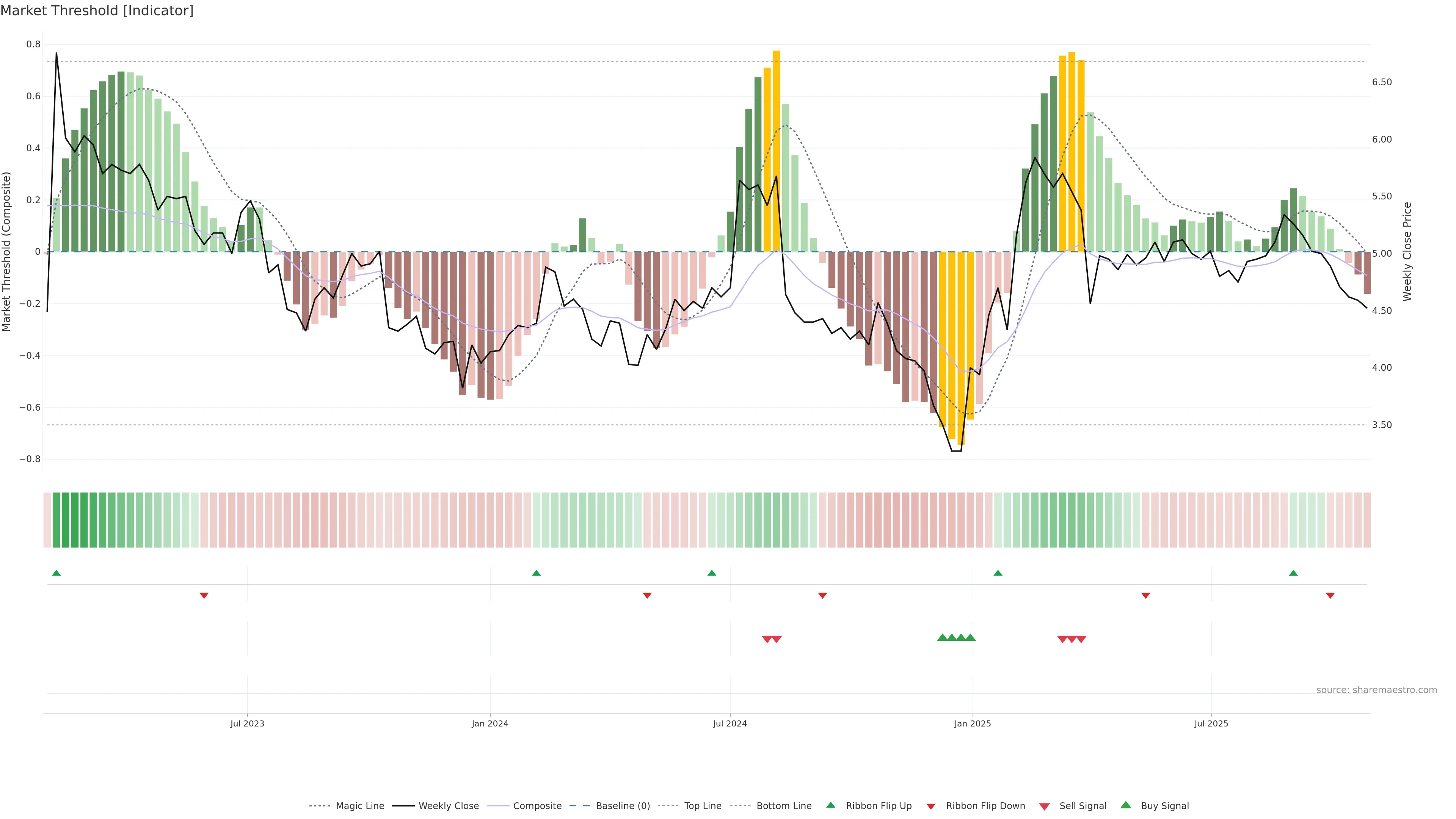Image resolution: width=1456 pixels, height=819 pixels.
Task: Click Baseline (0) legend entry
Action: tap(623, 806)
